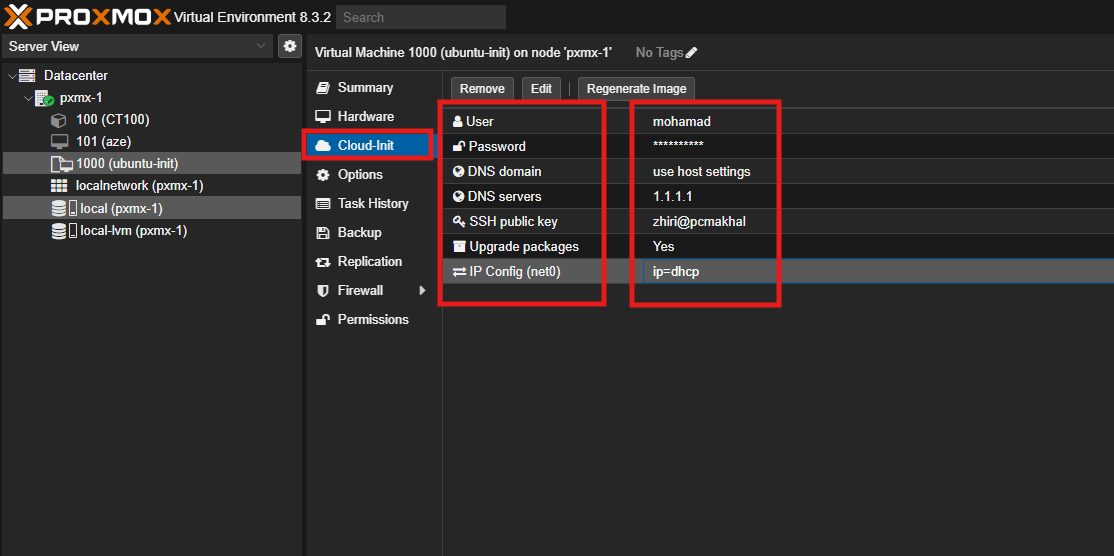
Task: Open the server view gear settings
Action: coord(289,46)
